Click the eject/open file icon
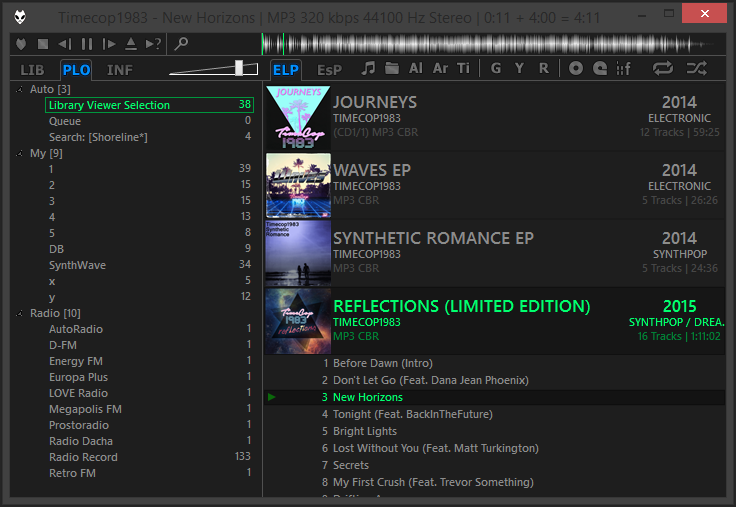 tap(131, 44)
